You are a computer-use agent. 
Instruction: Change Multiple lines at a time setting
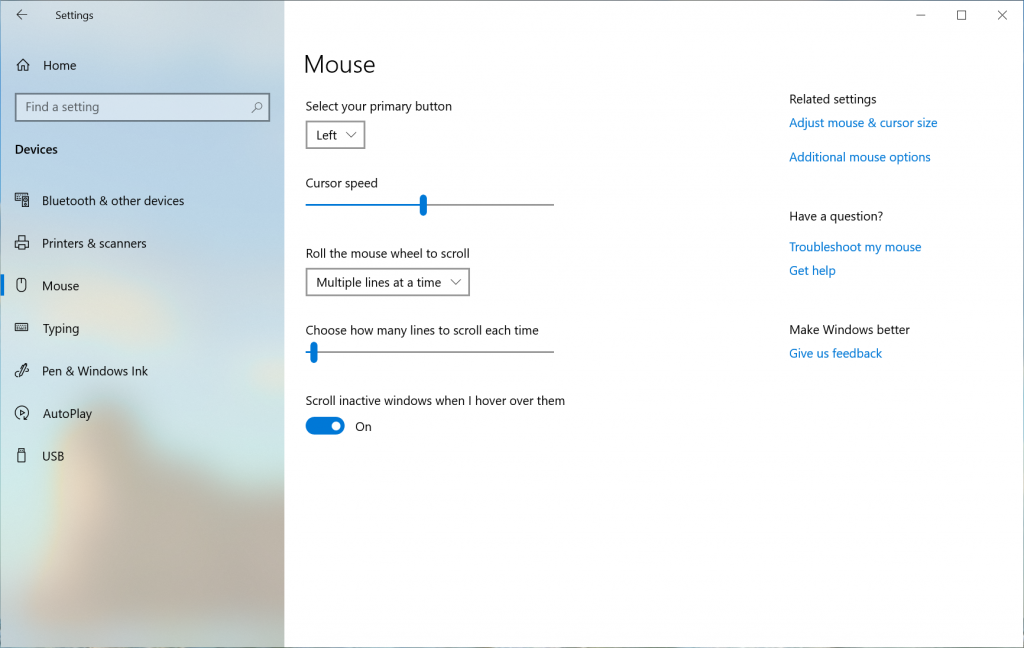[387, 281]
